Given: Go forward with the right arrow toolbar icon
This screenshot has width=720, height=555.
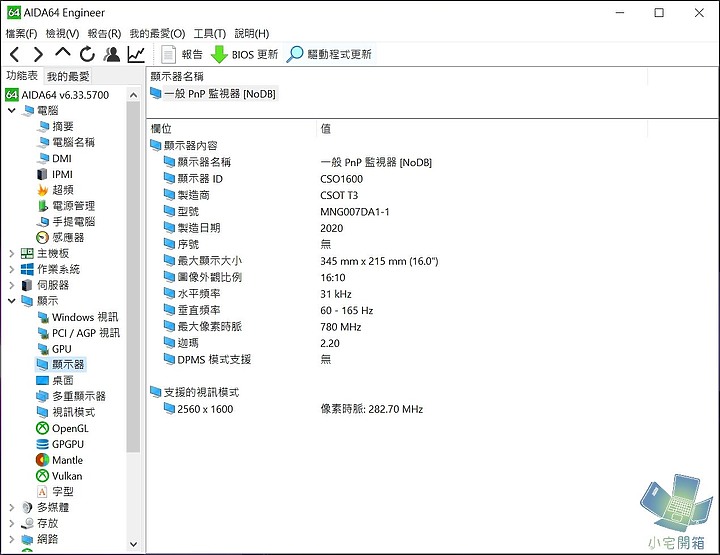Looking at the screenshot, I should pyautogui.click(x=39, y=55).
